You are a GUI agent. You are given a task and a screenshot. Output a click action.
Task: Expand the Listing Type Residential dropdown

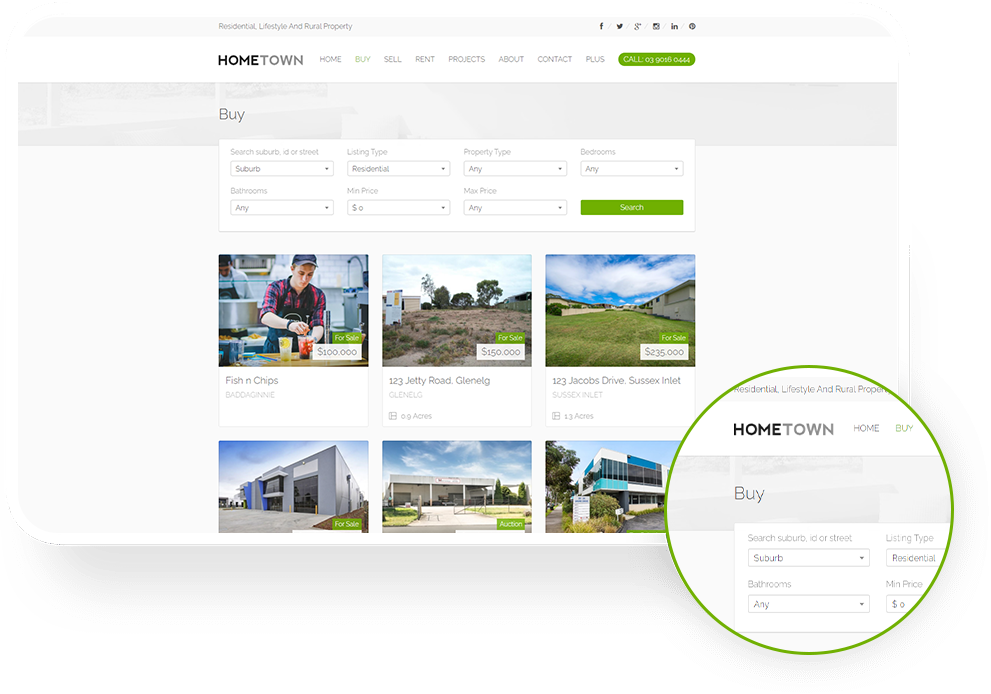pyautogui.click(x=398, y=169)
